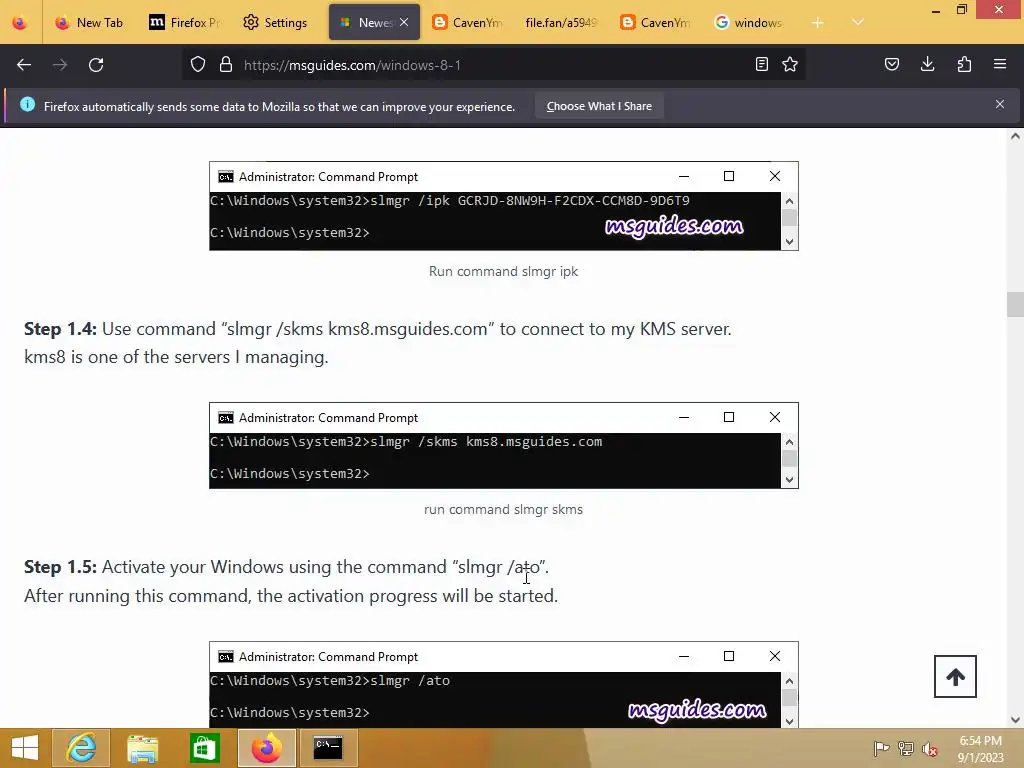Click the Firefox View icon in the tab bar
1024x768 pixels.
click(x=20, y=22)
